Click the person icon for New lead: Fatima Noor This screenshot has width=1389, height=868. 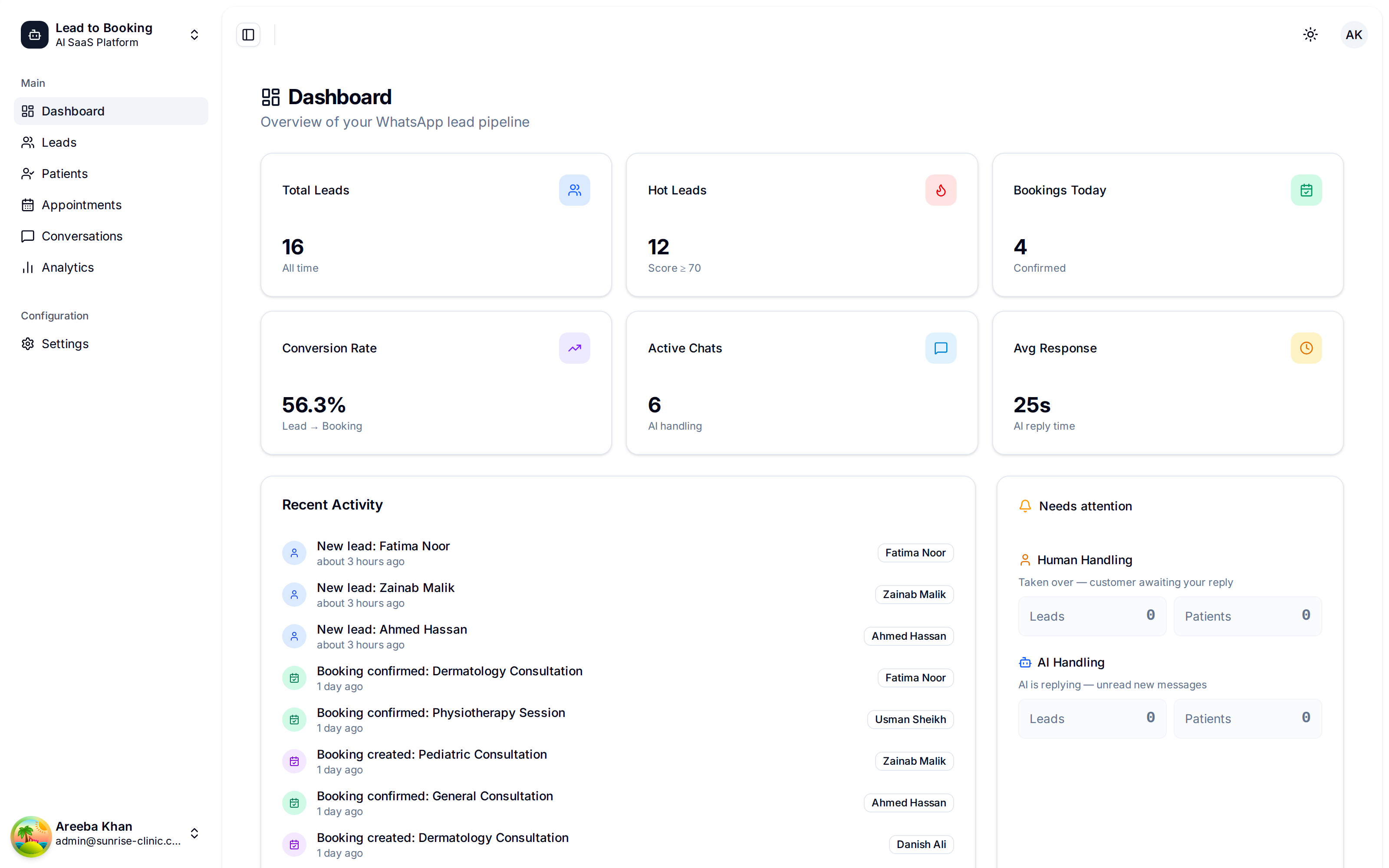[294, 553]
